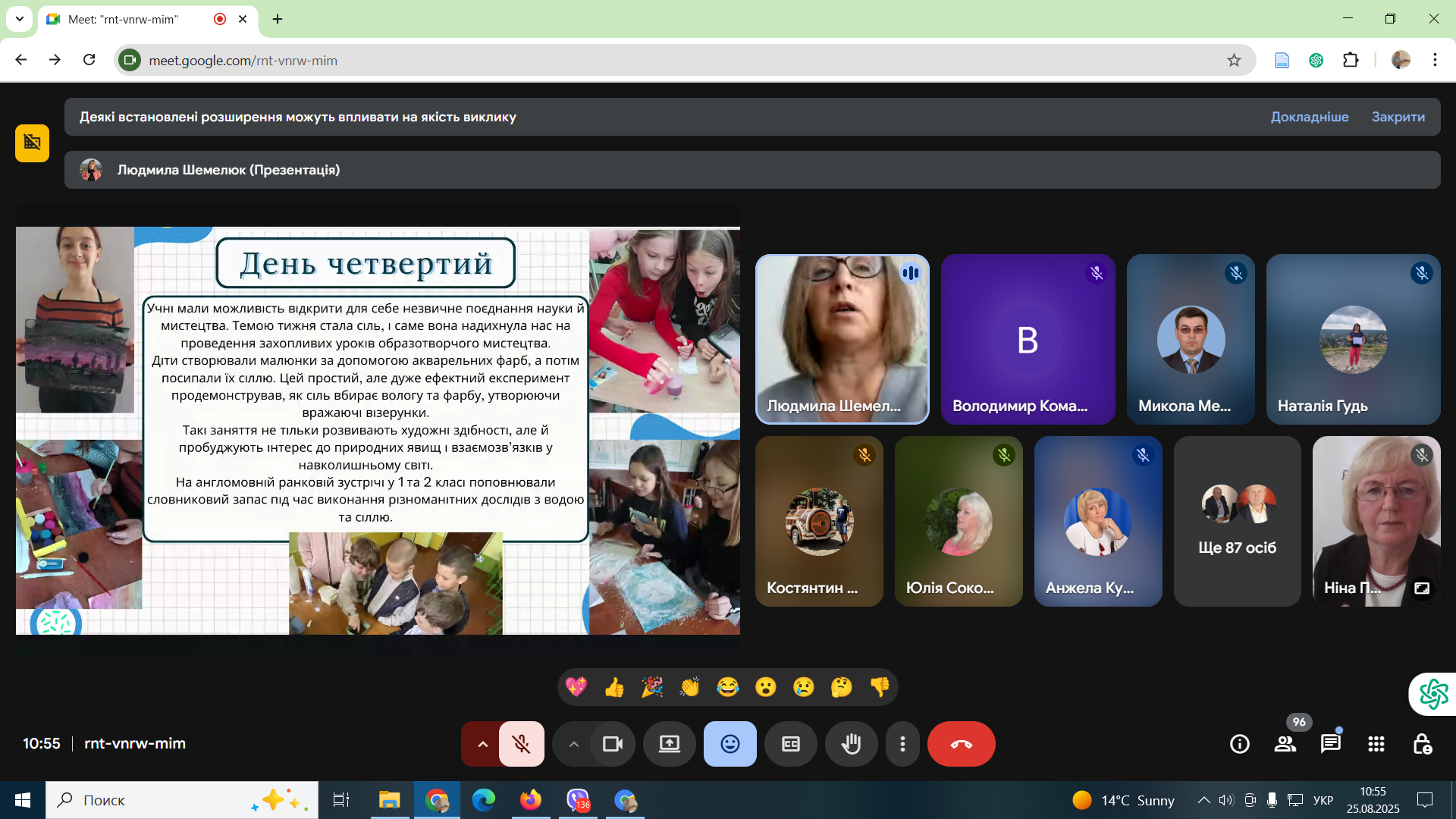The height and width of the screenshot is (819, 1456).
Task: Open the tab search dropdown in Chrome
Action: click(x=20, y=19)
